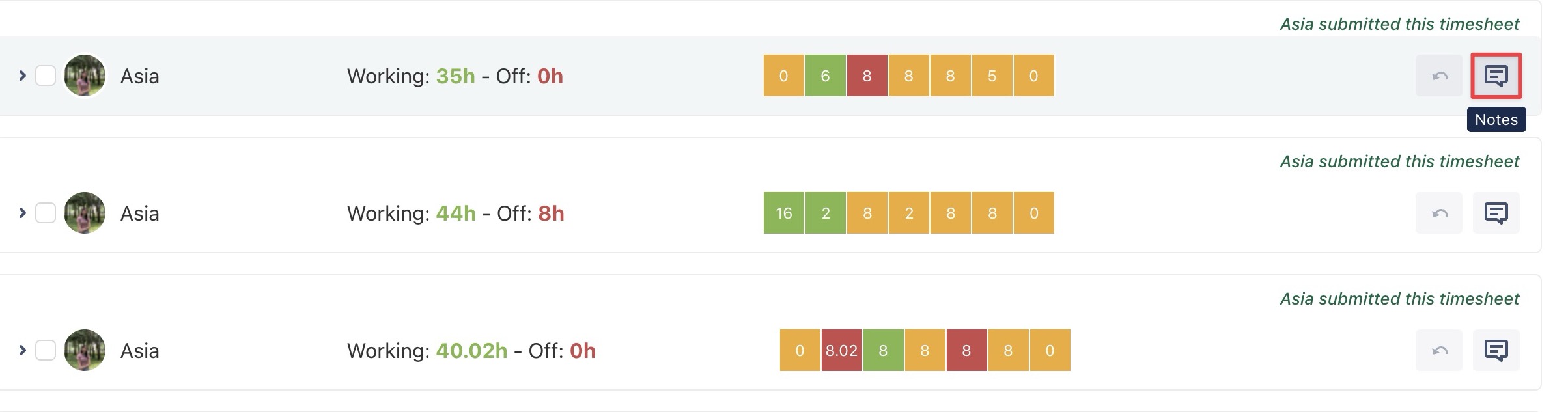Expand the 44h timesheet row

coord(22,213)
